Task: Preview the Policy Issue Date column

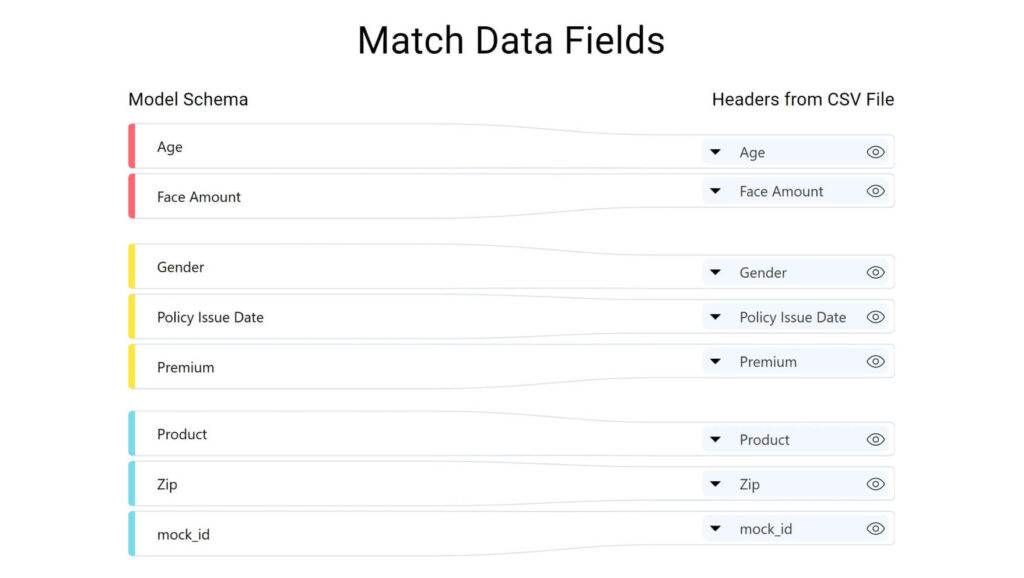Action: click(875, 317)
